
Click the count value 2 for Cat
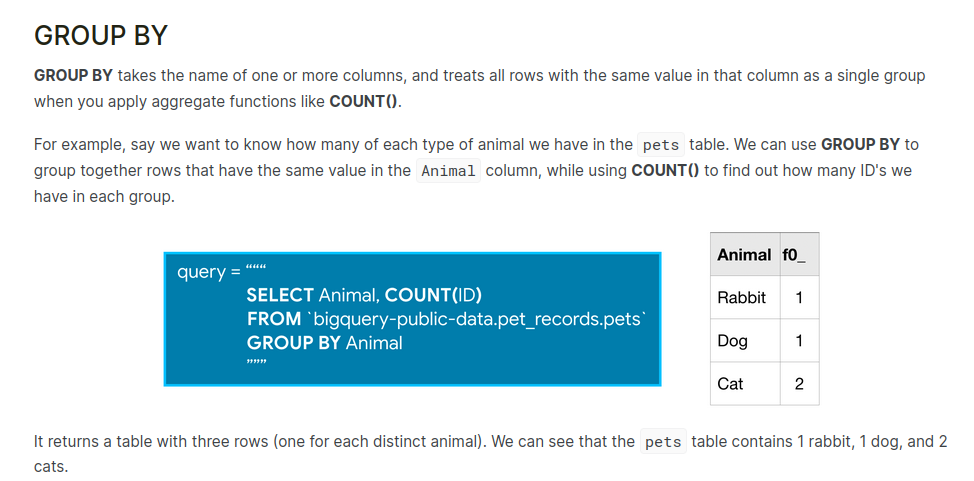tap(799, 384)
